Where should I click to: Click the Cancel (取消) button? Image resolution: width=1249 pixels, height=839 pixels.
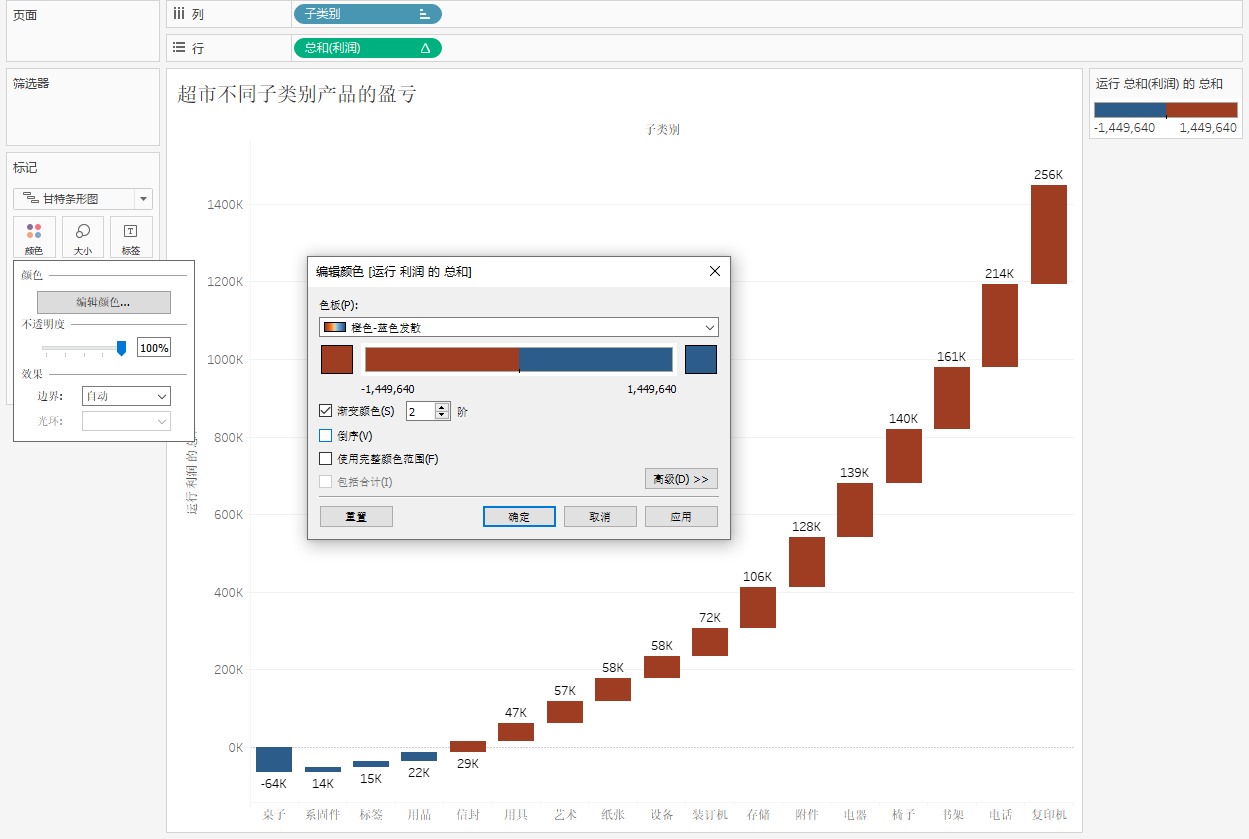[x=600, y=516]
